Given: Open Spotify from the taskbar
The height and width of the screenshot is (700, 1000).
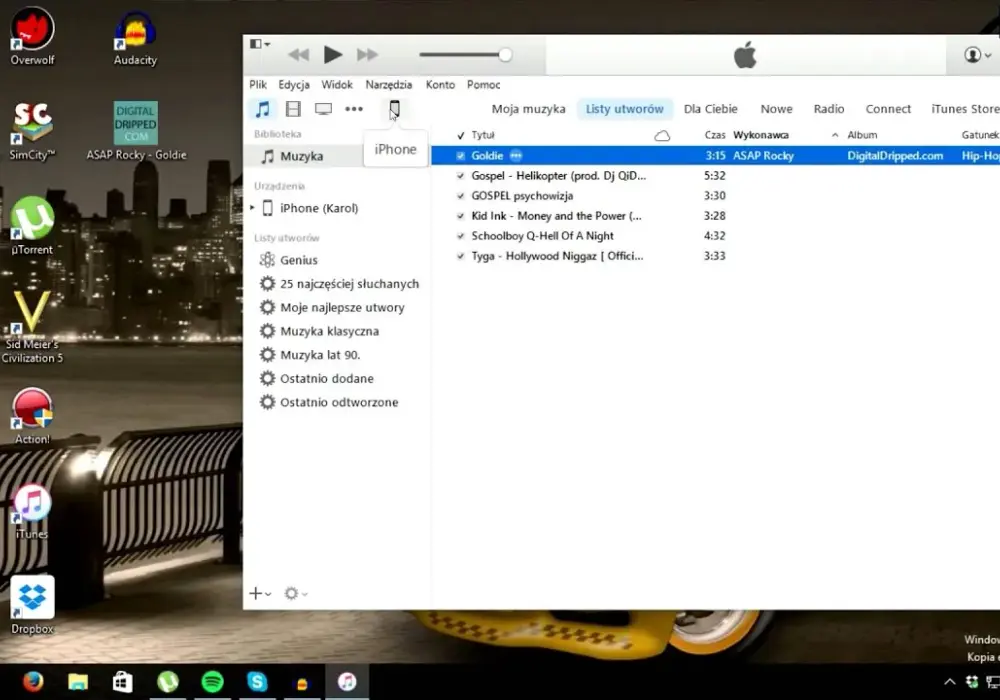Looking at the screenshot, I should (x=212, y=682).
